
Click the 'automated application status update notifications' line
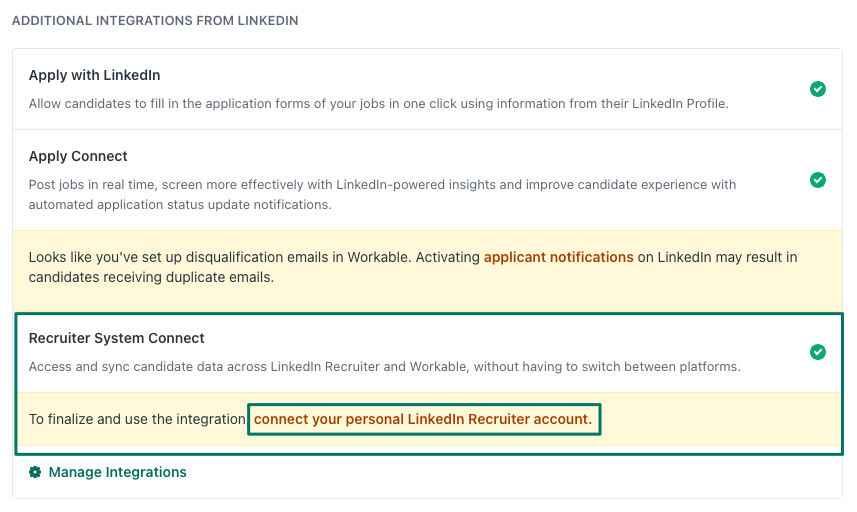(180, 205)
